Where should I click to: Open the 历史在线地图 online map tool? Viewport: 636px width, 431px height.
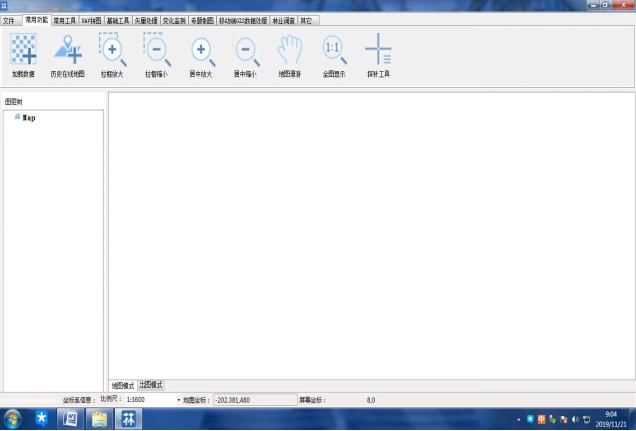68,50
